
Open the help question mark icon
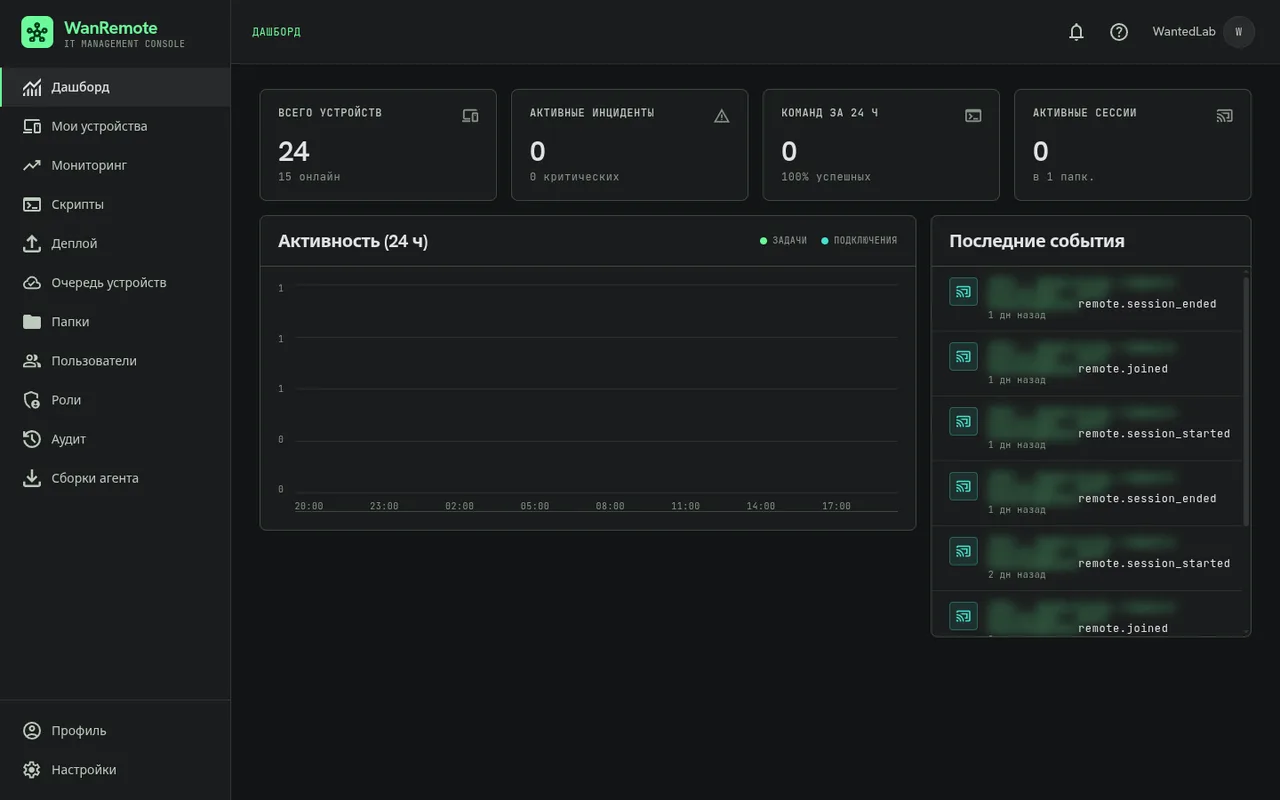pyautogui.click(x=1119, y=32)
